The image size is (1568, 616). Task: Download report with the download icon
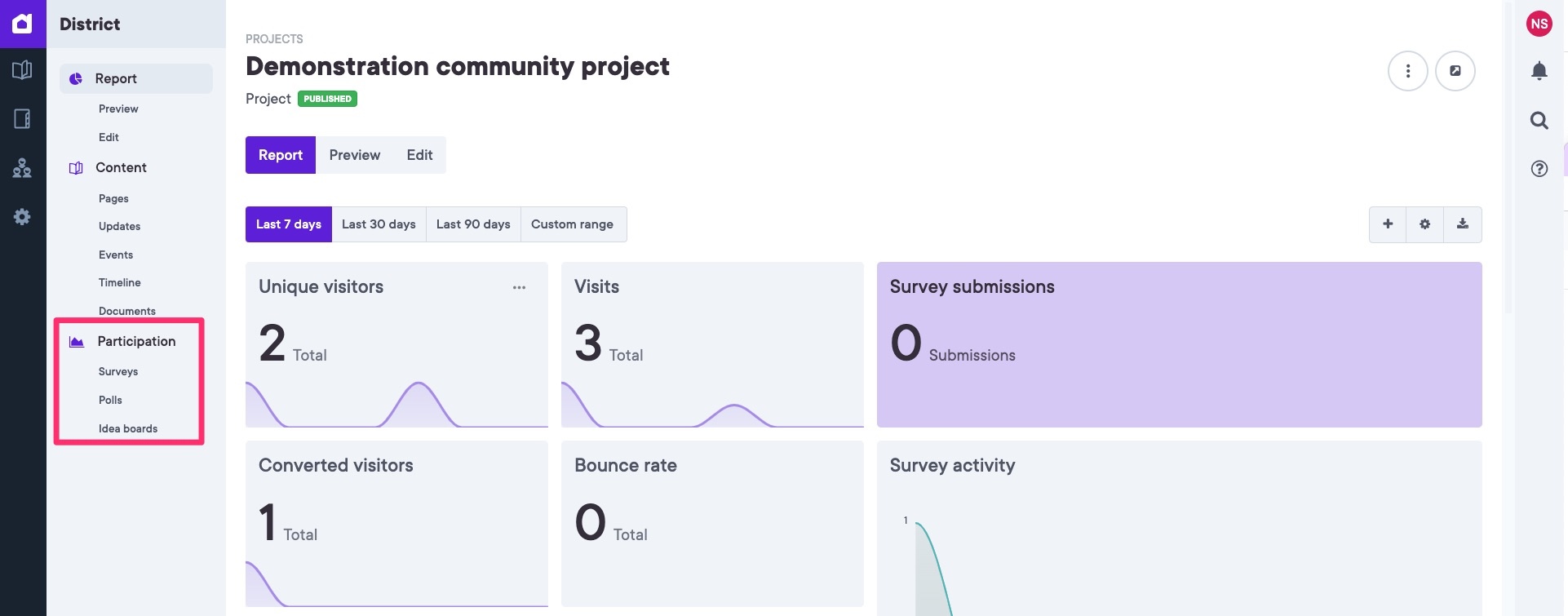point(1462,224)
